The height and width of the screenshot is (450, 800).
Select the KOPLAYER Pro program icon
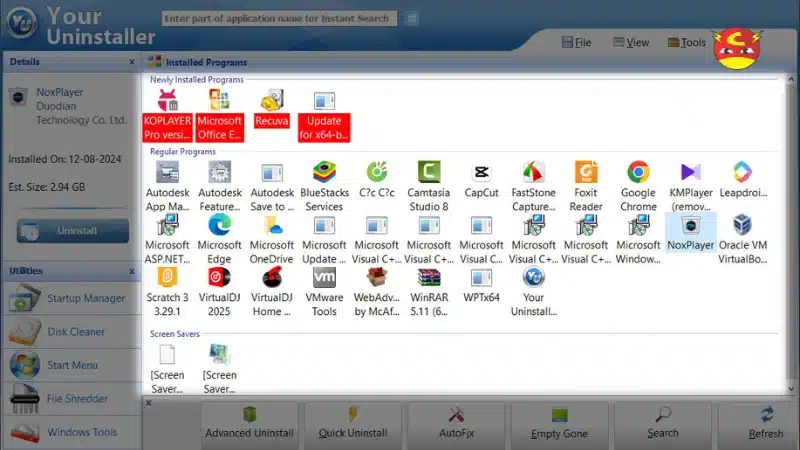167,100
